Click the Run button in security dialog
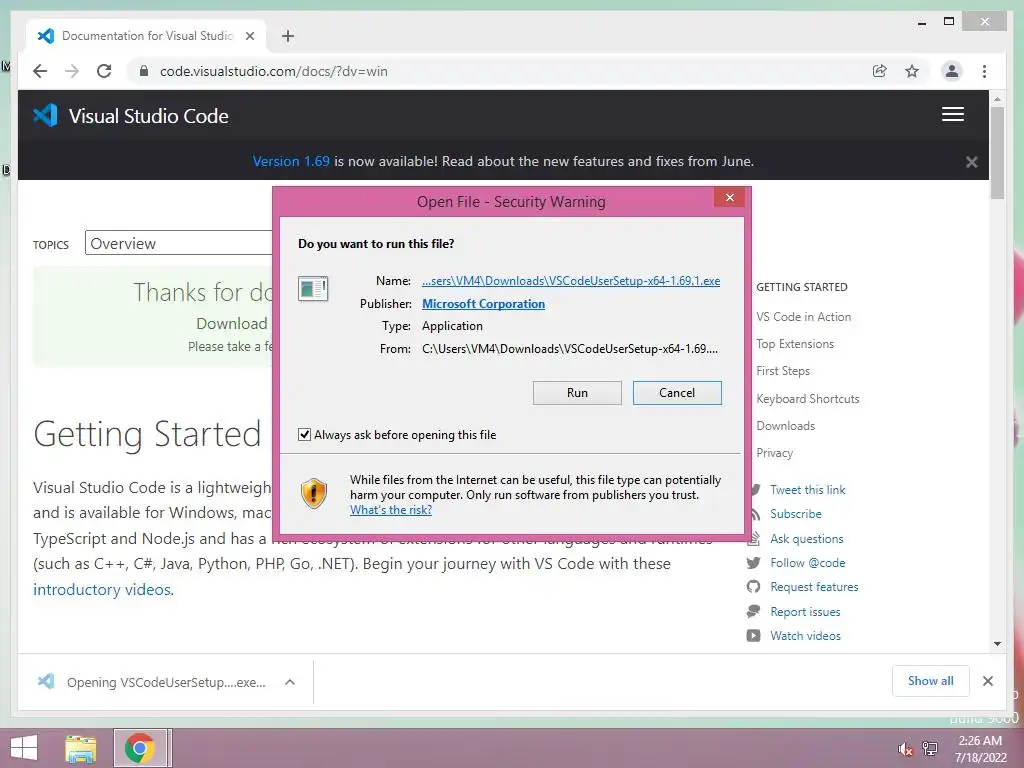Viewport: 1024px width, 768px height. [x=577, y=392]
